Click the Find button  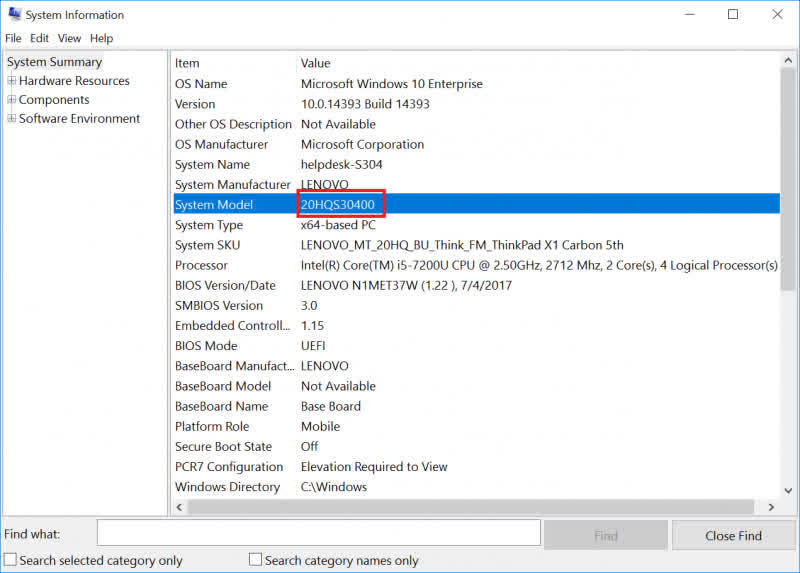tap(606, 535)
